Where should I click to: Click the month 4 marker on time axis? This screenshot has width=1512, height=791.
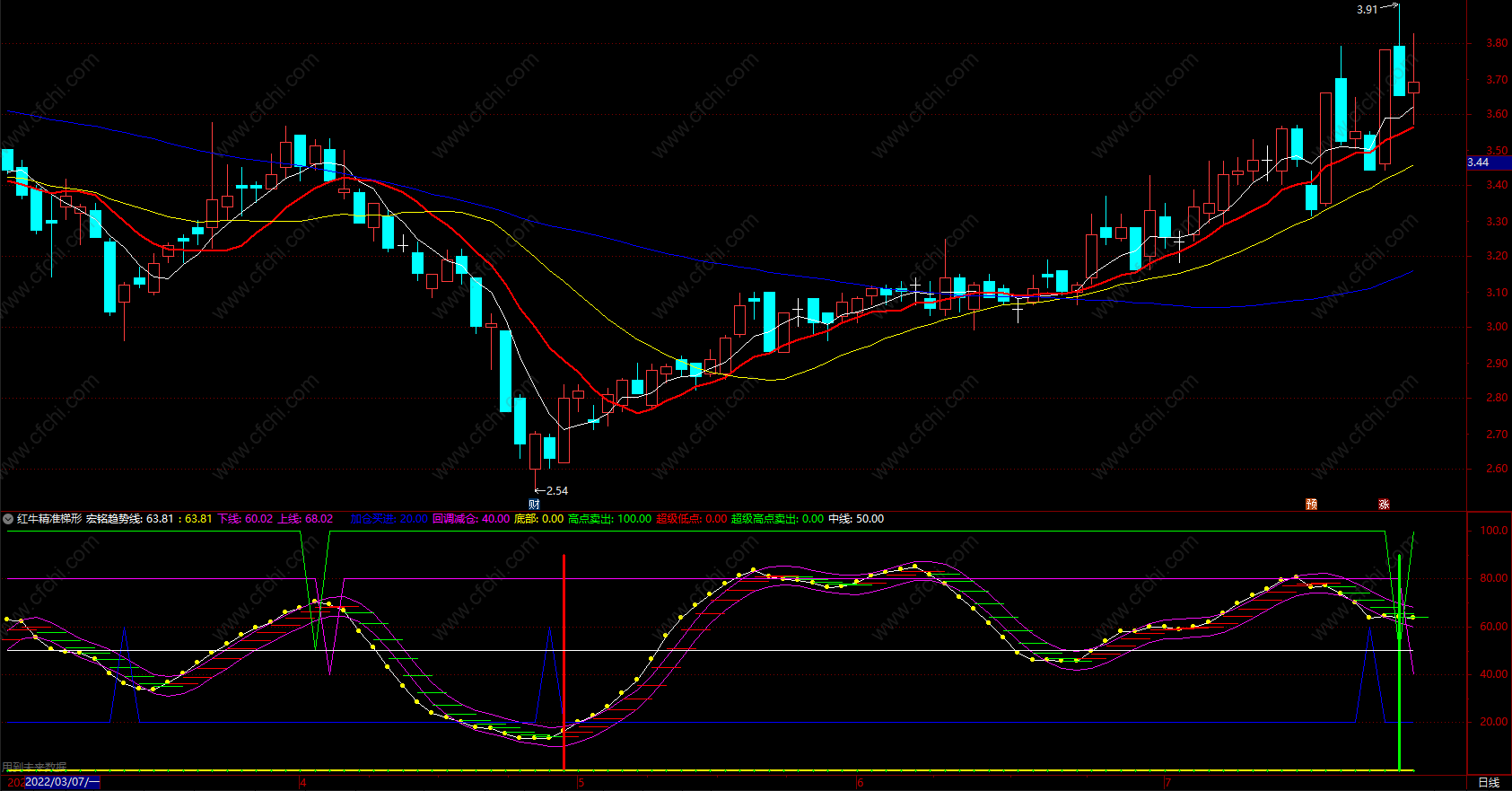coord(303,783)
